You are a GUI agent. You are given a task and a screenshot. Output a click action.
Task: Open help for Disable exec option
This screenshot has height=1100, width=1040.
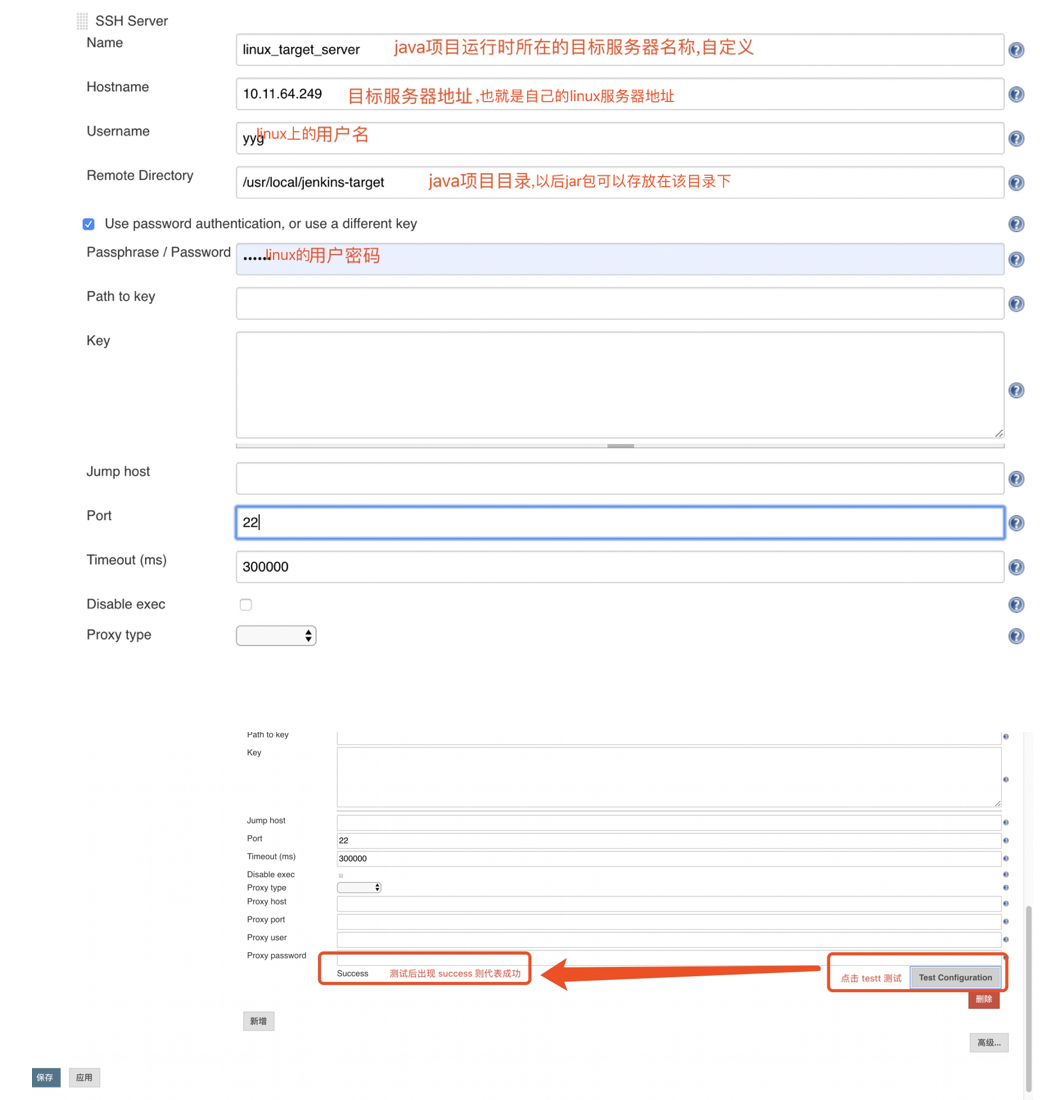[x=1015, y=605]
